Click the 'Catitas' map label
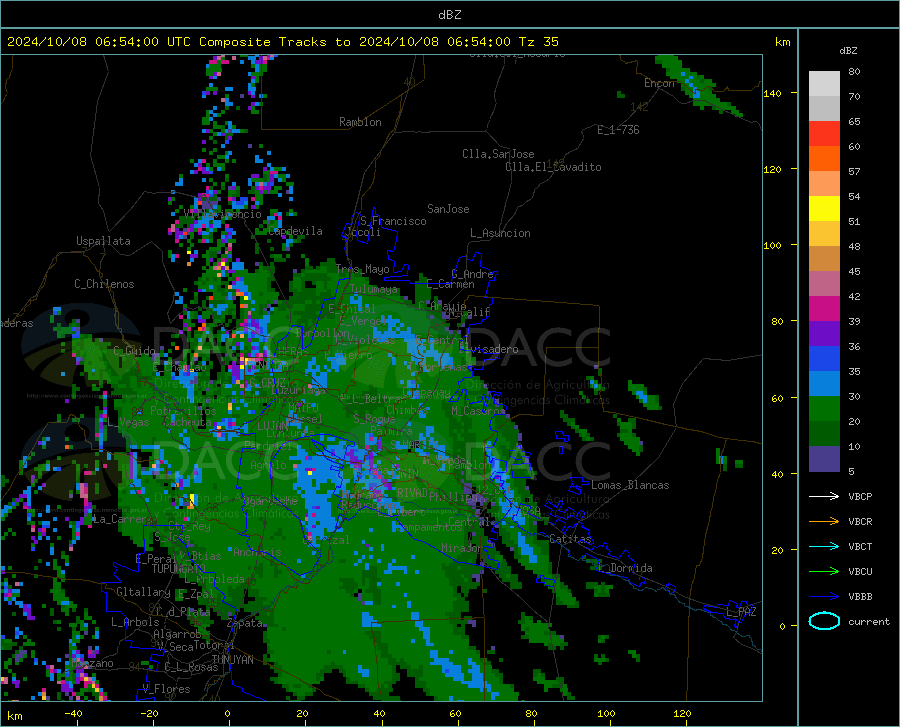This screenshot has height=727, width=900. (x=571, y=539)
